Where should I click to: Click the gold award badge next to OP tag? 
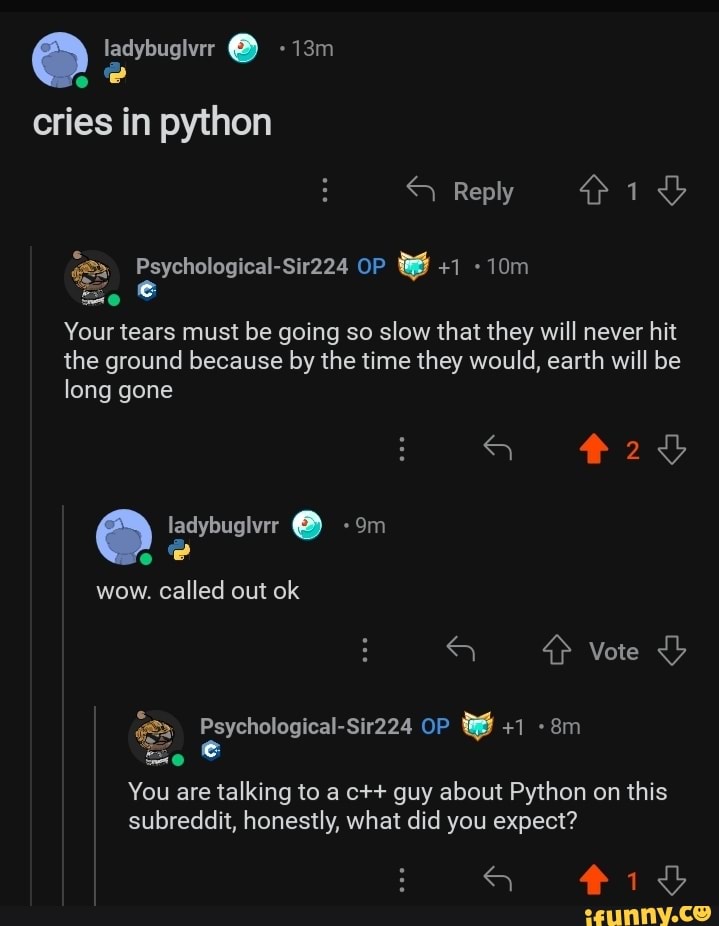pos(412,267)
